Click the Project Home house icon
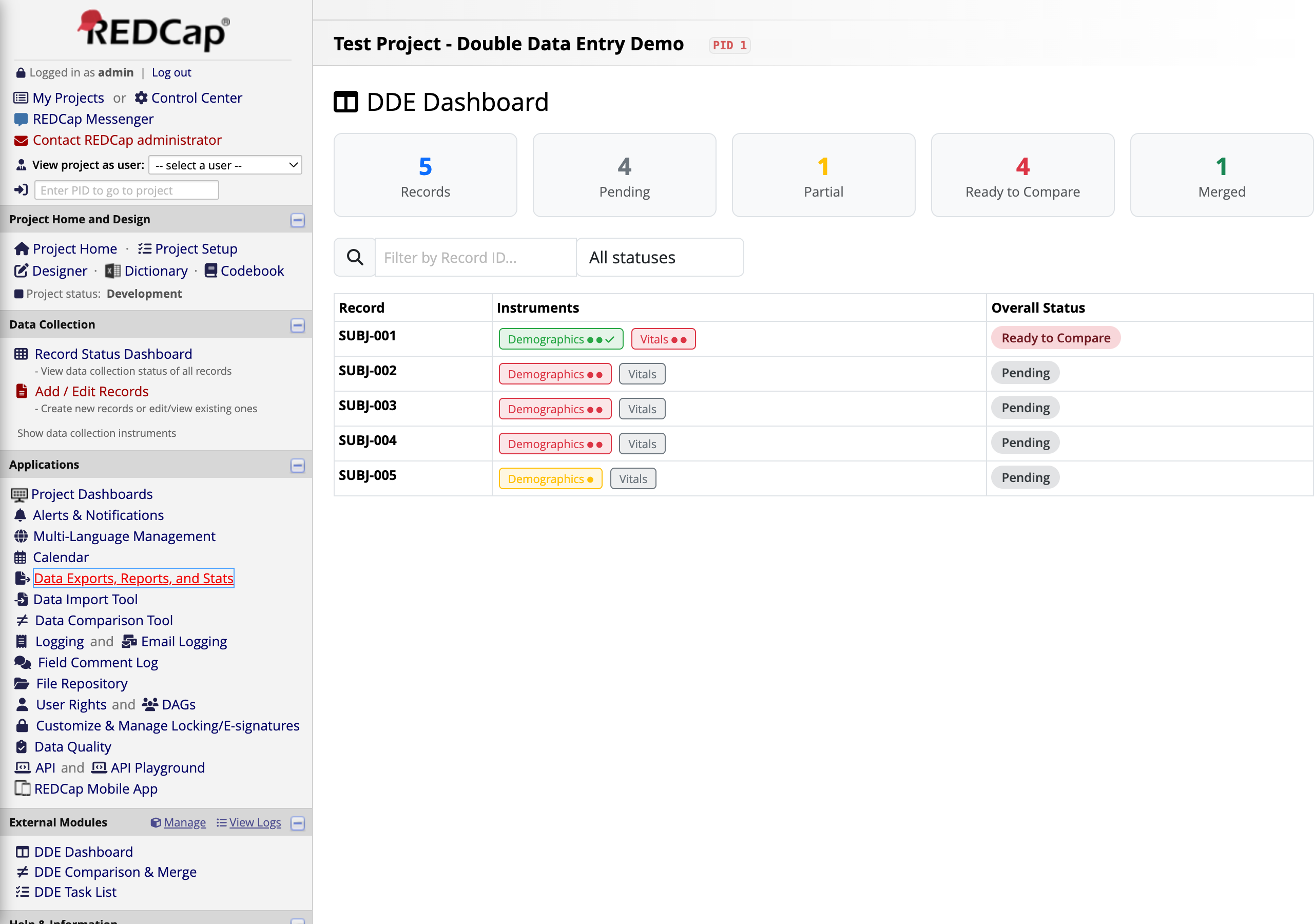Screen dimensions: 1314x924 click(x=22, y=248)
